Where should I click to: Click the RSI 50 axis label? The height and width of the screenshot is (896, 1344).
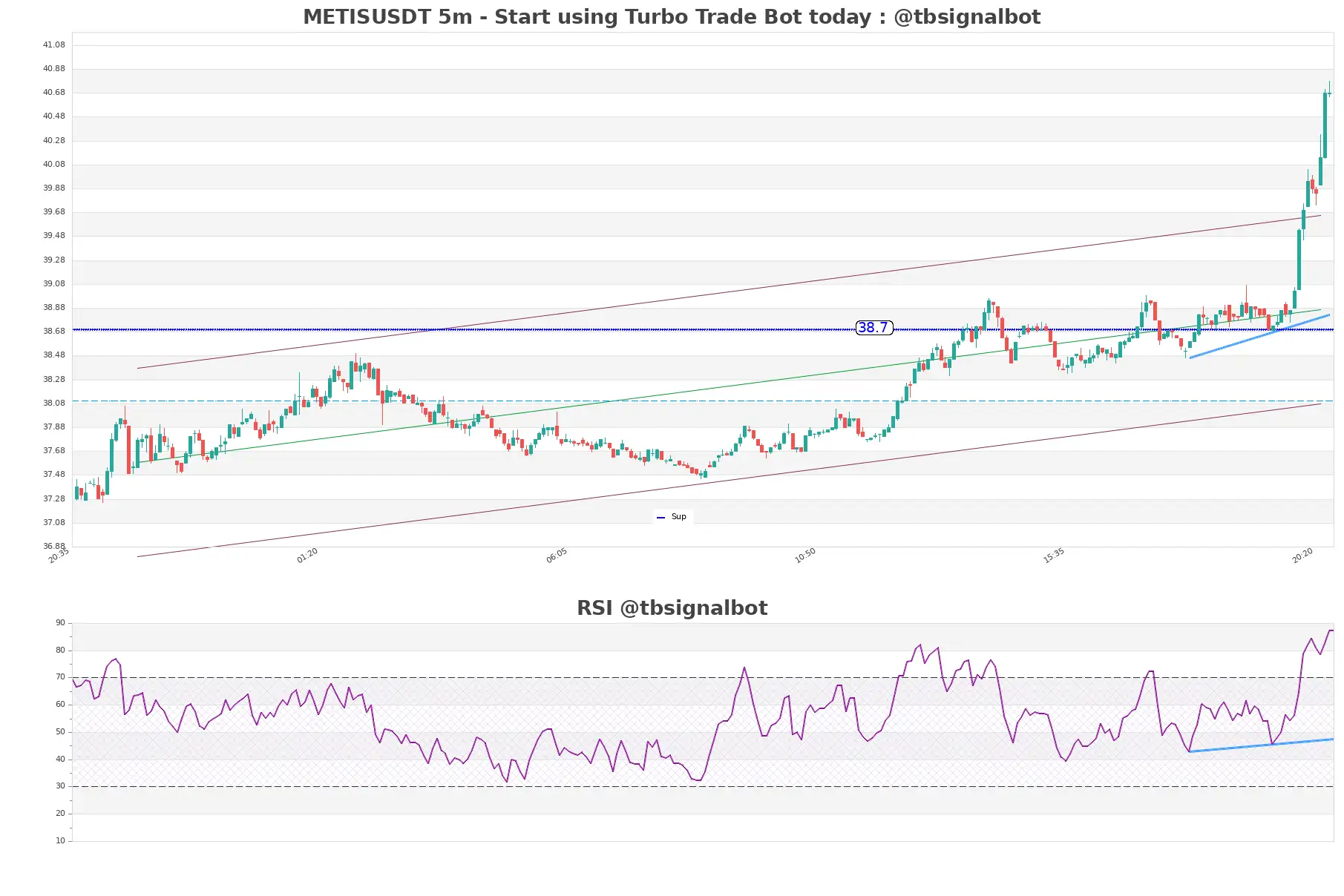[x=60, y=732]
